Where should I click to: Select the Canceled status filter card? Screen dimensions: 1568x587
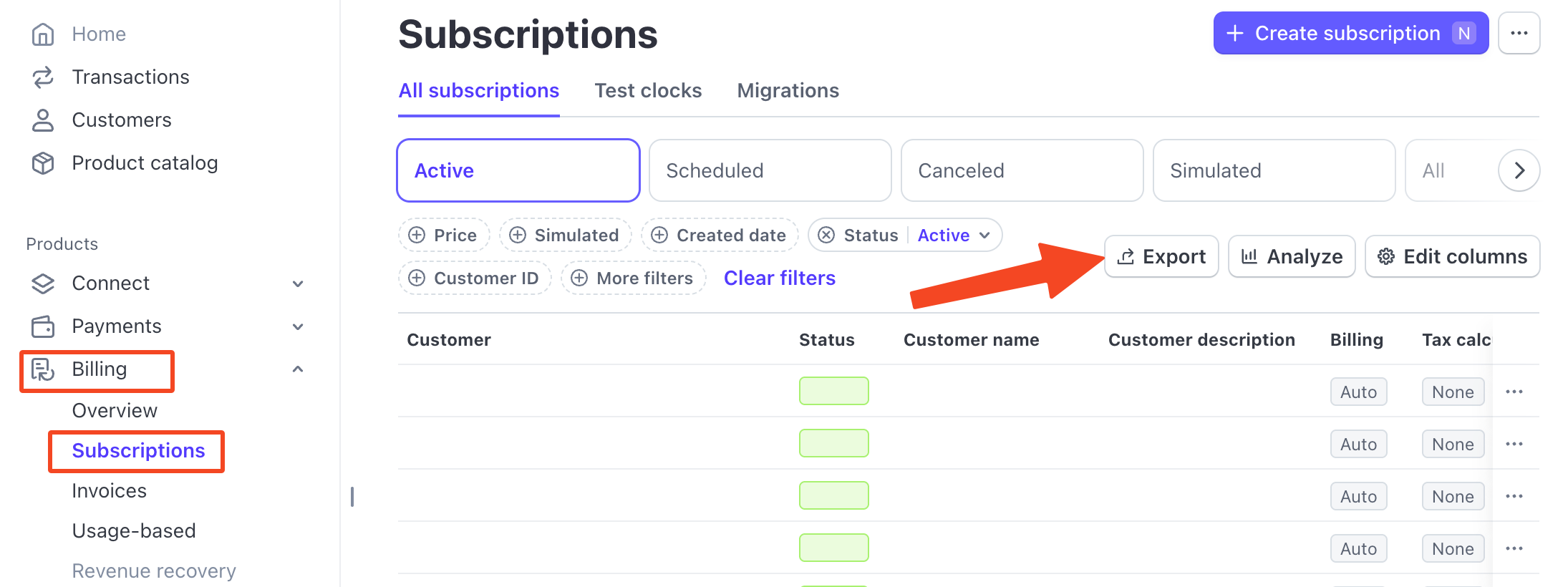point(1022,170)
